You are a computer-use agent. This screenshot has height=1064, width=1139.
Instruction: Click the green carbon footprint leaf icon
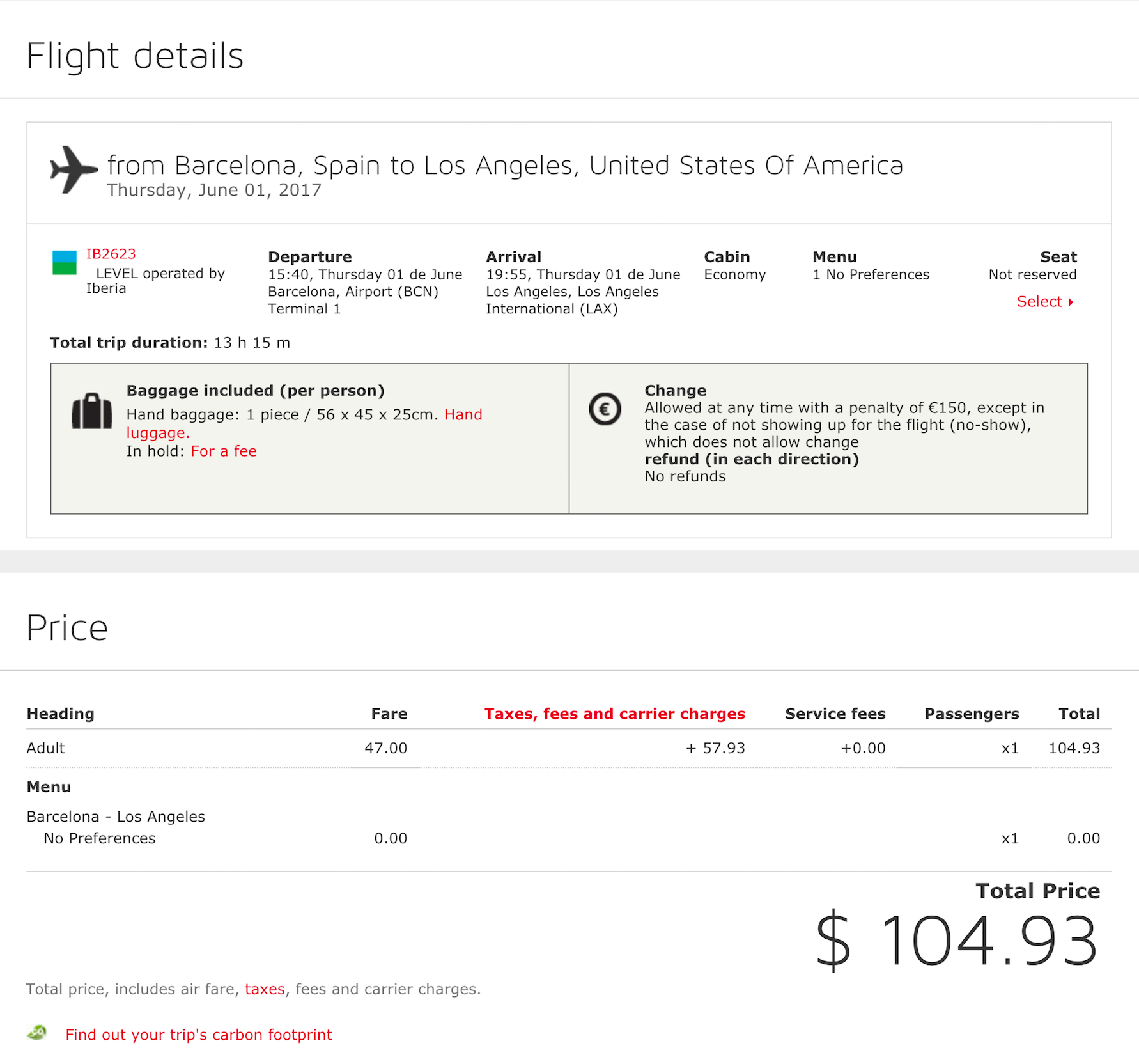38,1033
